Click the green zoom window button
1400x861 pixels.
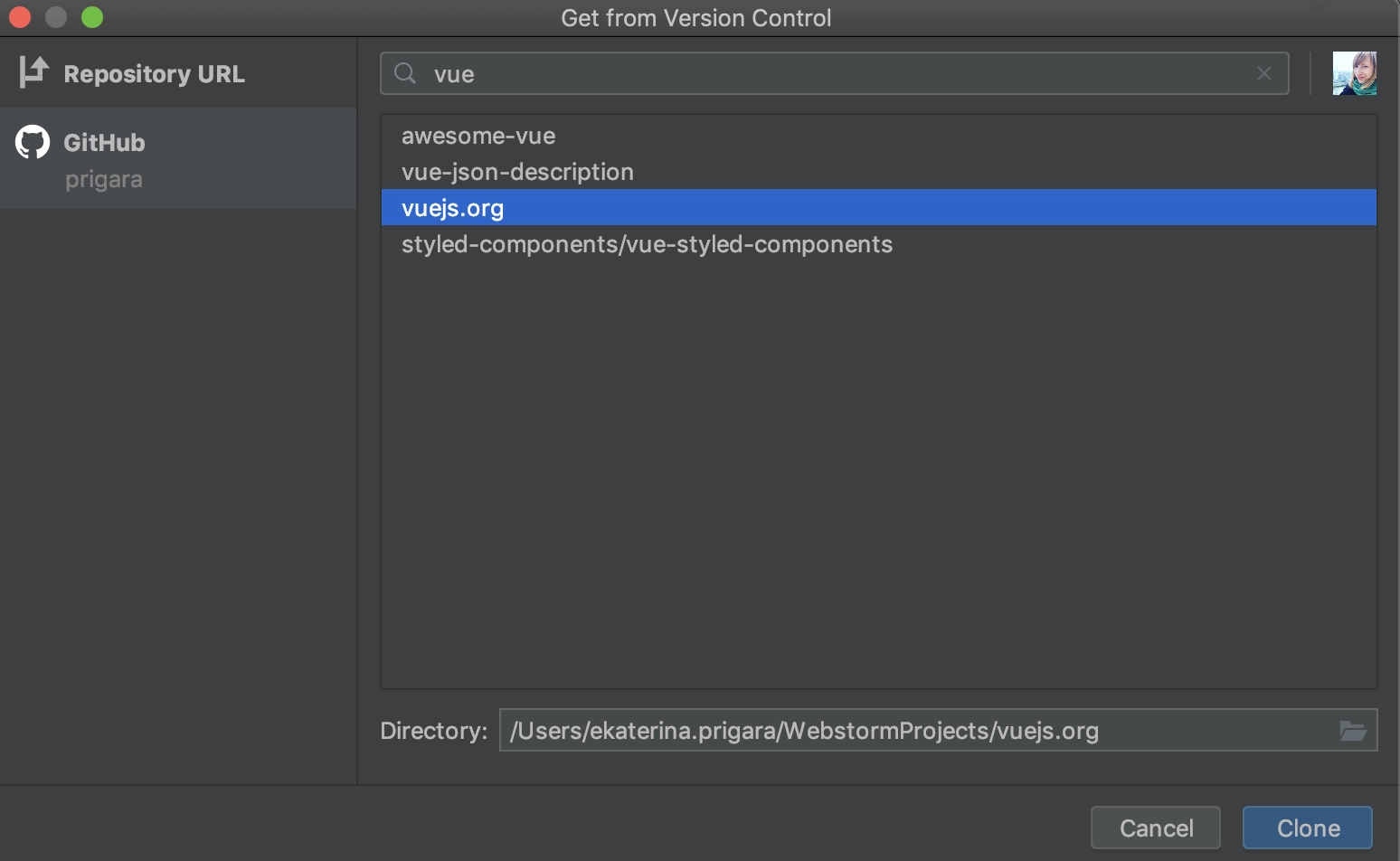92,17
